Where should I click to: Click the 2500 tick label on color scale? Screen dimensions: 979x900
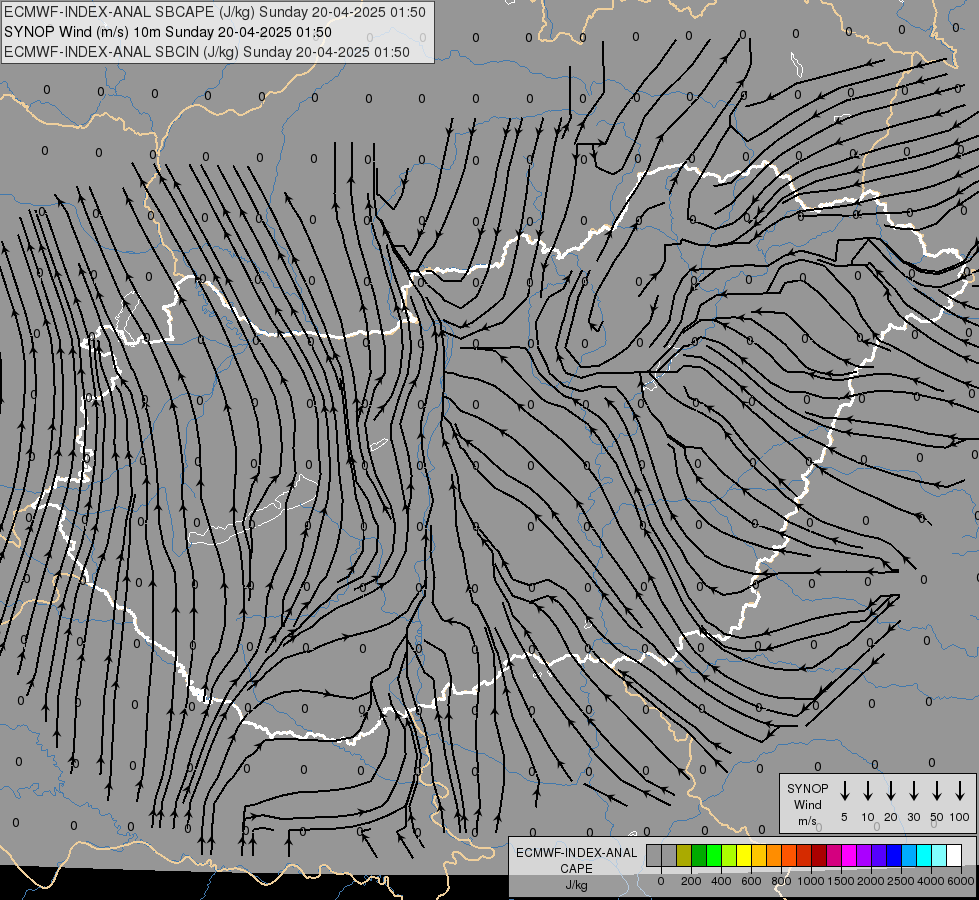click(x=901, y=881)
